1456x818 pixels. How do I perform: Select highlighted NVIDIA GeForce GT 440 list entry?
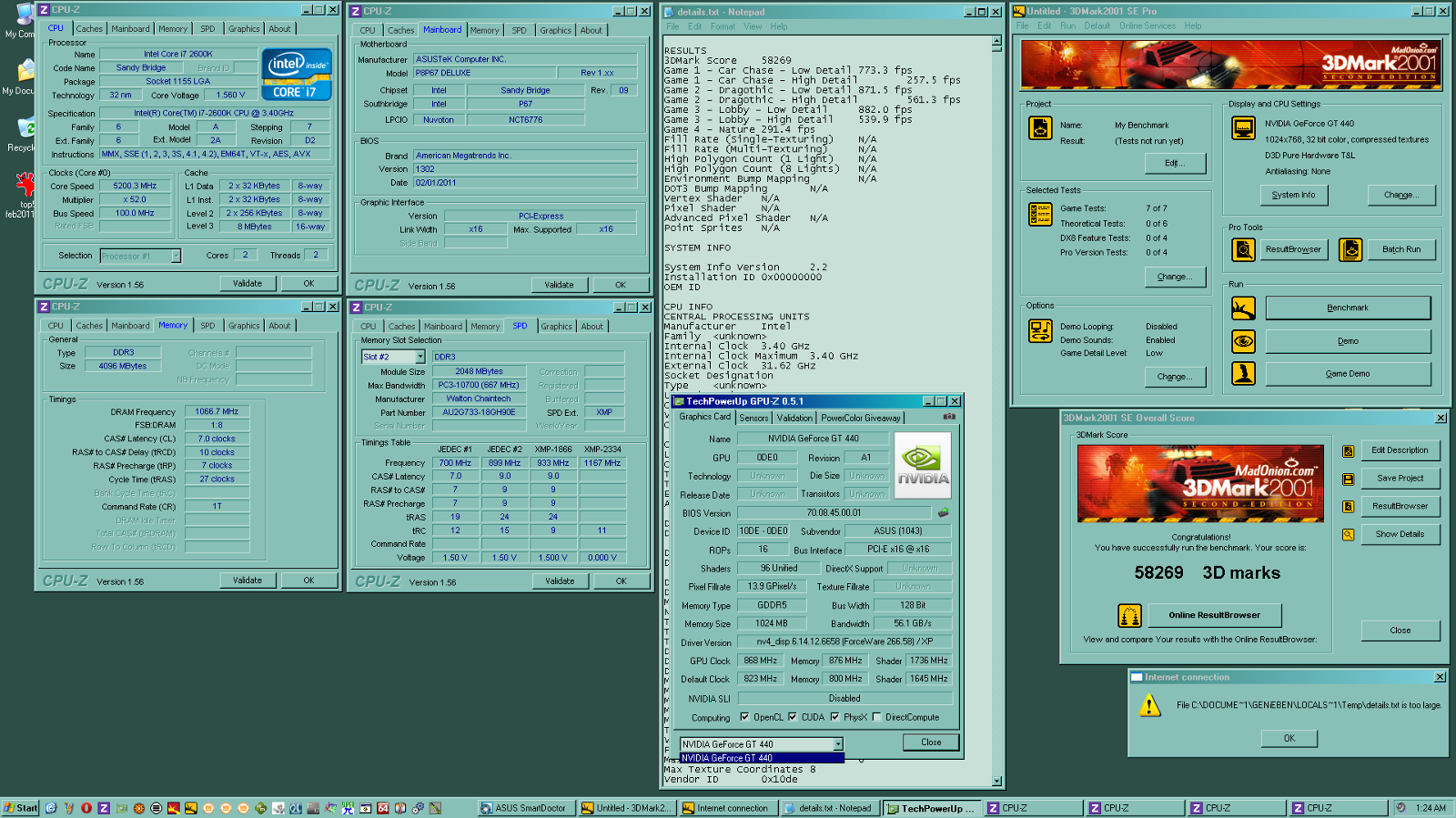pos(762,758)
